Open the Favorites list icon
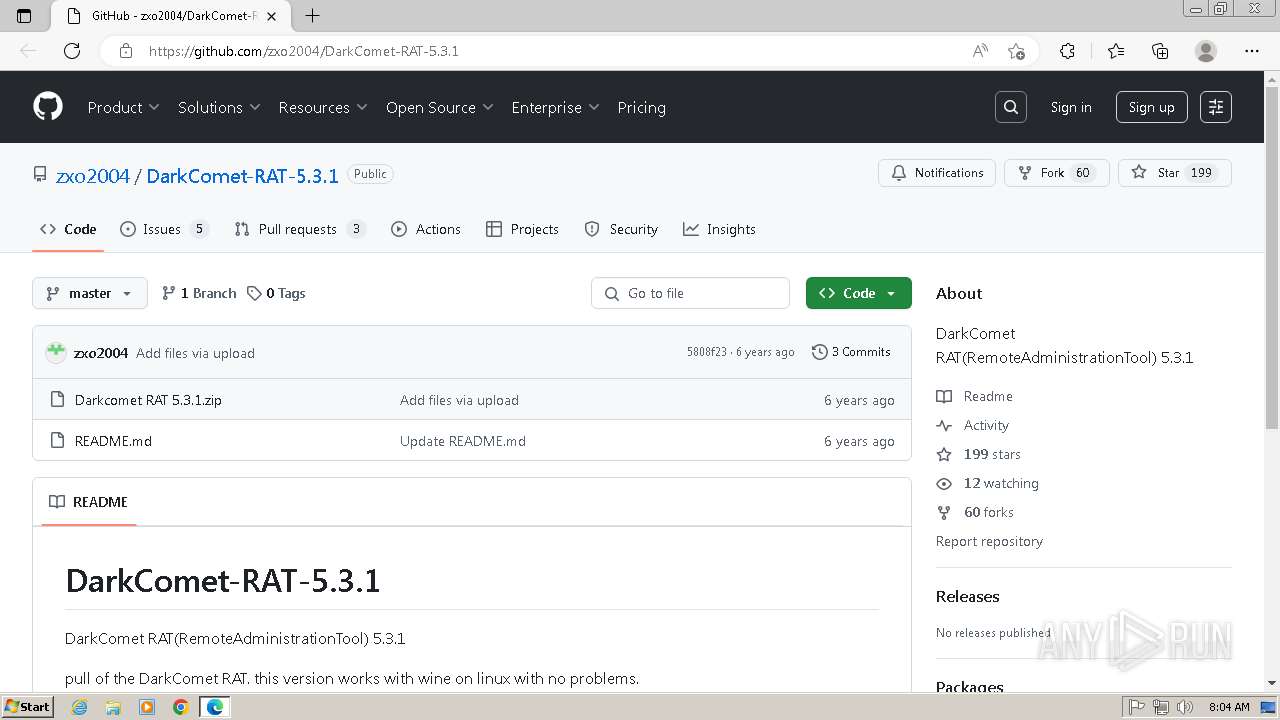The image size is (1280, 720). (1116, 51)
